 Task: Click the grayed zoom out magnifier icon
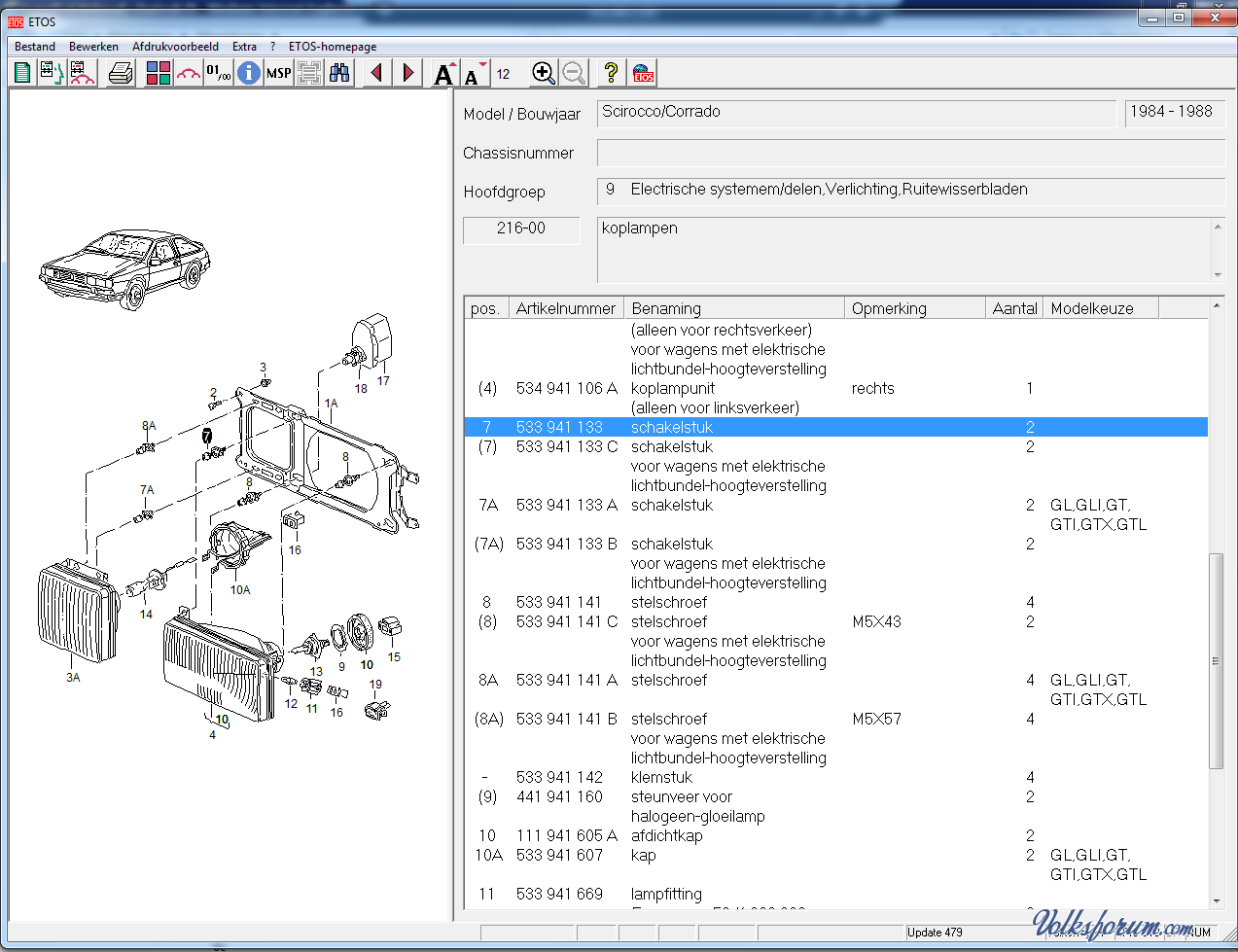click(x=574, y=73)
